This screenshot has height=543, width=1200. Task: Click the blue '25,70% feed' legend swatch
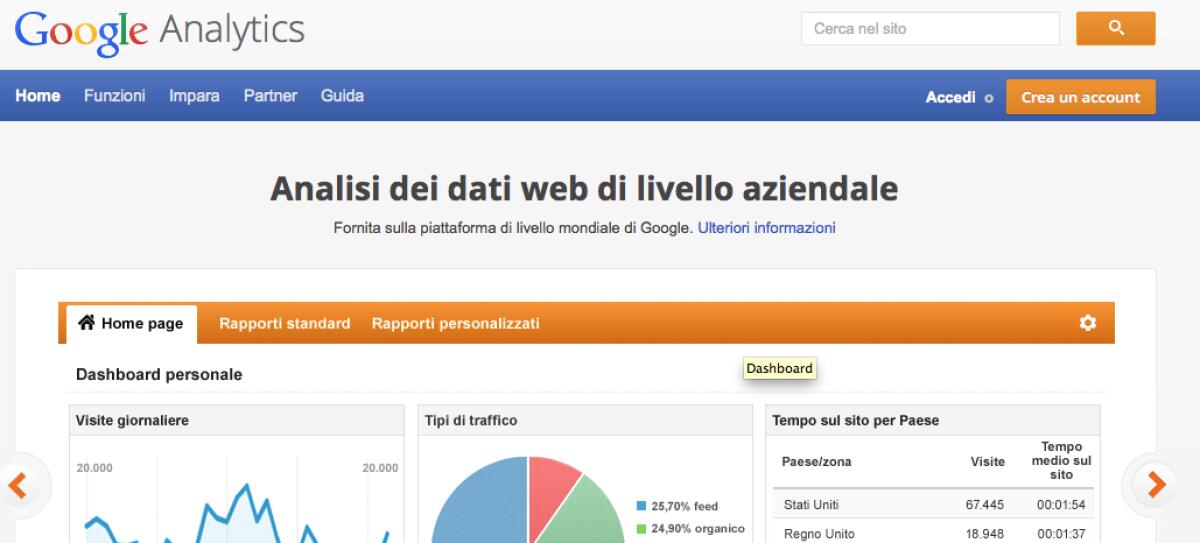pyautogui.click(x=642, y=506)
